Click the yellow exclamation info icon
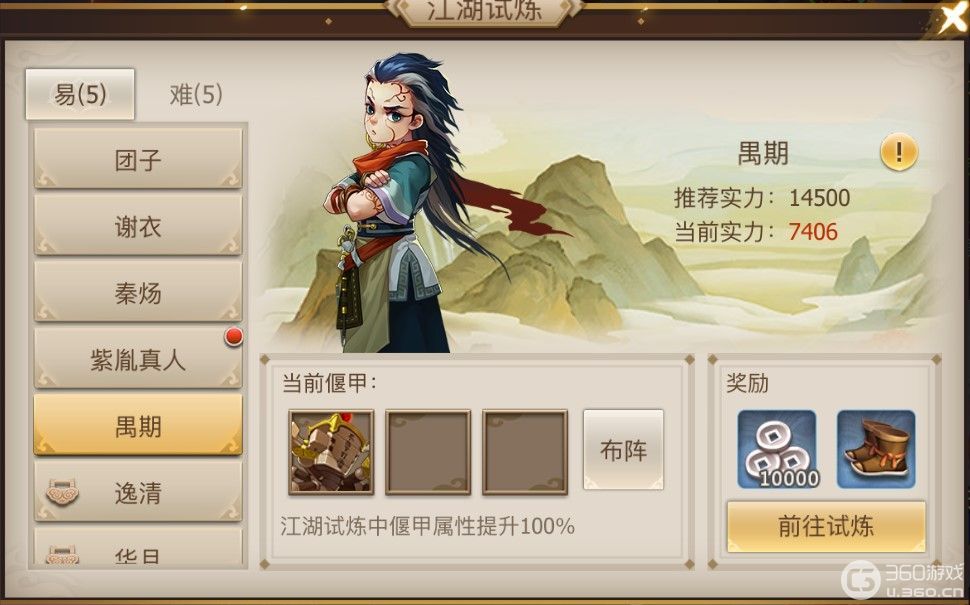Screen dimensions: 970x605 [x=899, y=152]
